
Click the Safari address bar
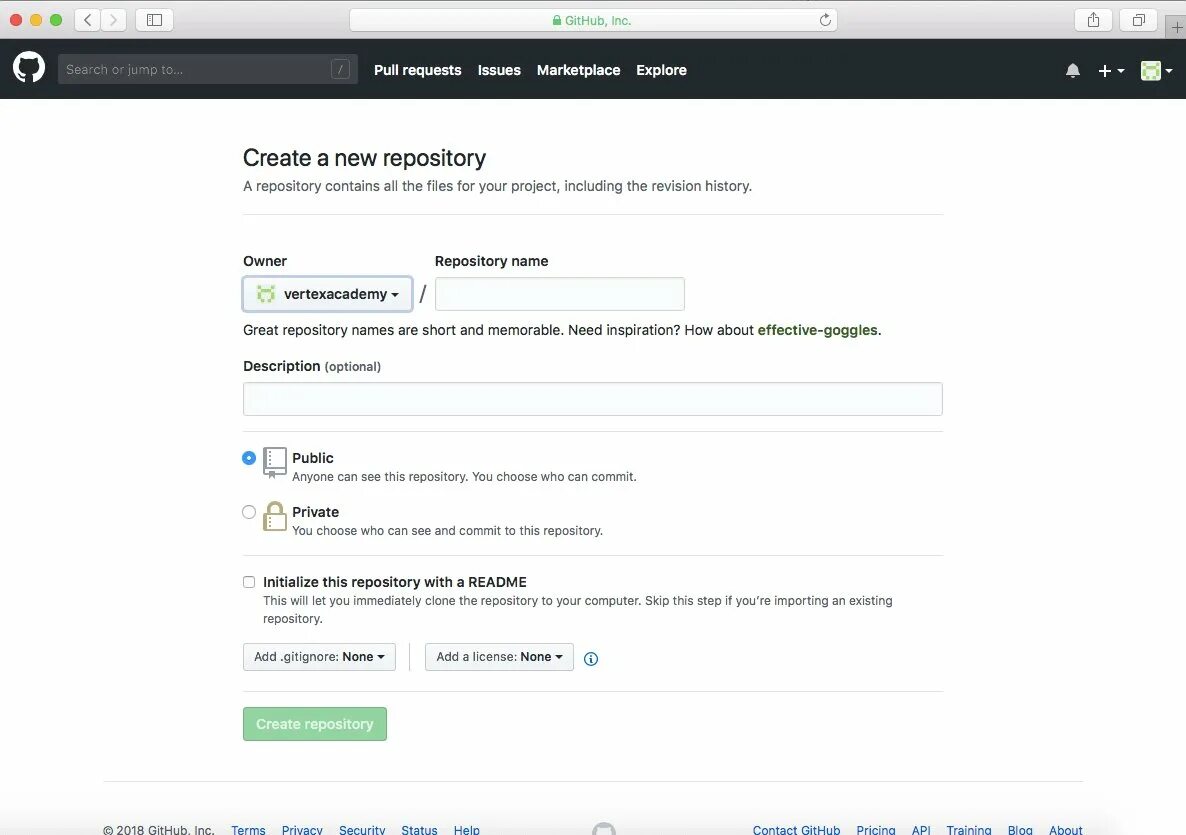click(593, 20)
